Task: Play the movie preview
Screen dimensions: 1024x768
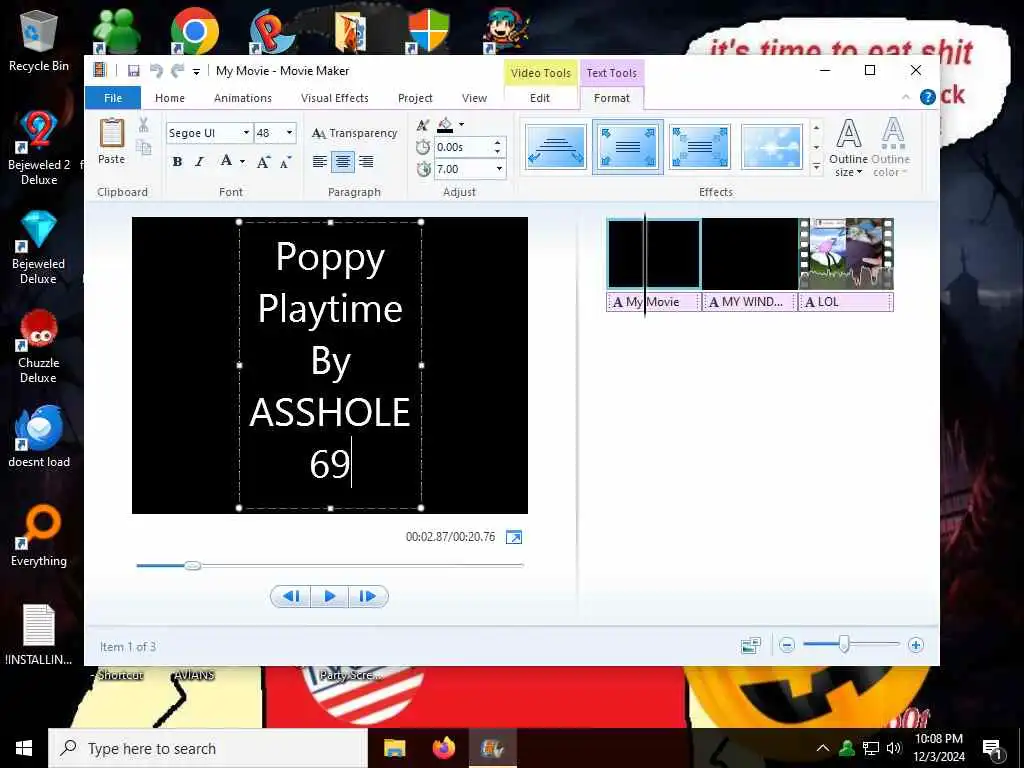Action: click(x=329, y=596)
